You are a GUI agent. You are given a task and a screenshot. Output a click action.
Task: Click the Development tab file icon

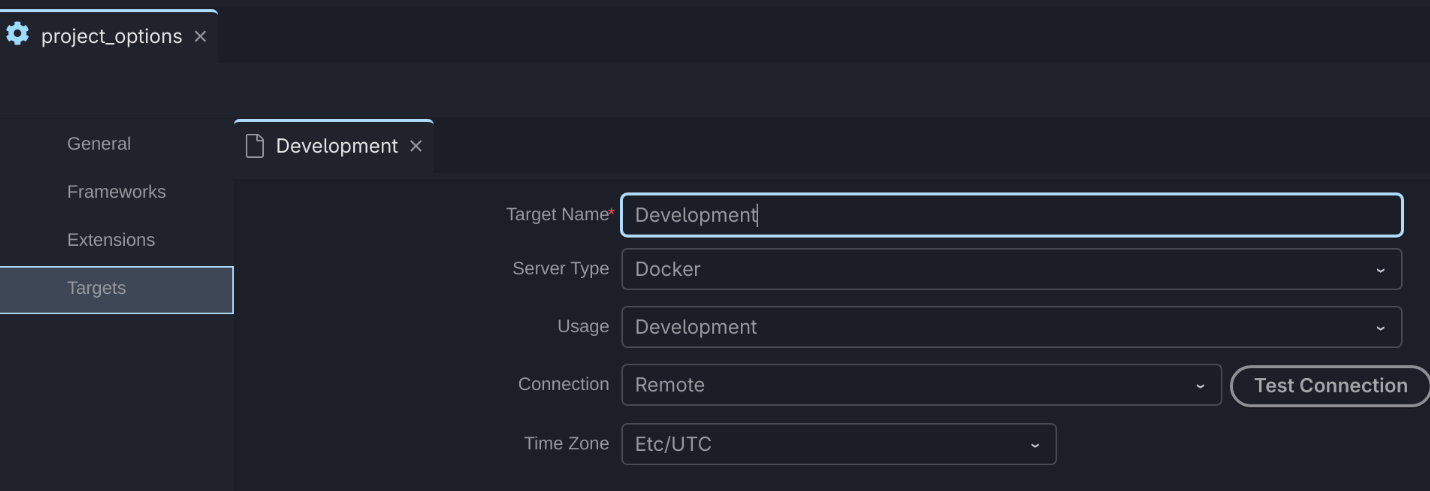(x=255, y=146)
